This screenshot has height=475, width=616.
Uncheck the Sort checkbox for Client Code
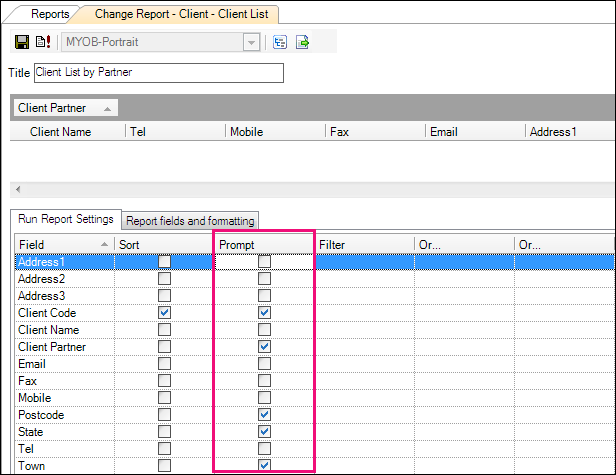pos(164,313)
